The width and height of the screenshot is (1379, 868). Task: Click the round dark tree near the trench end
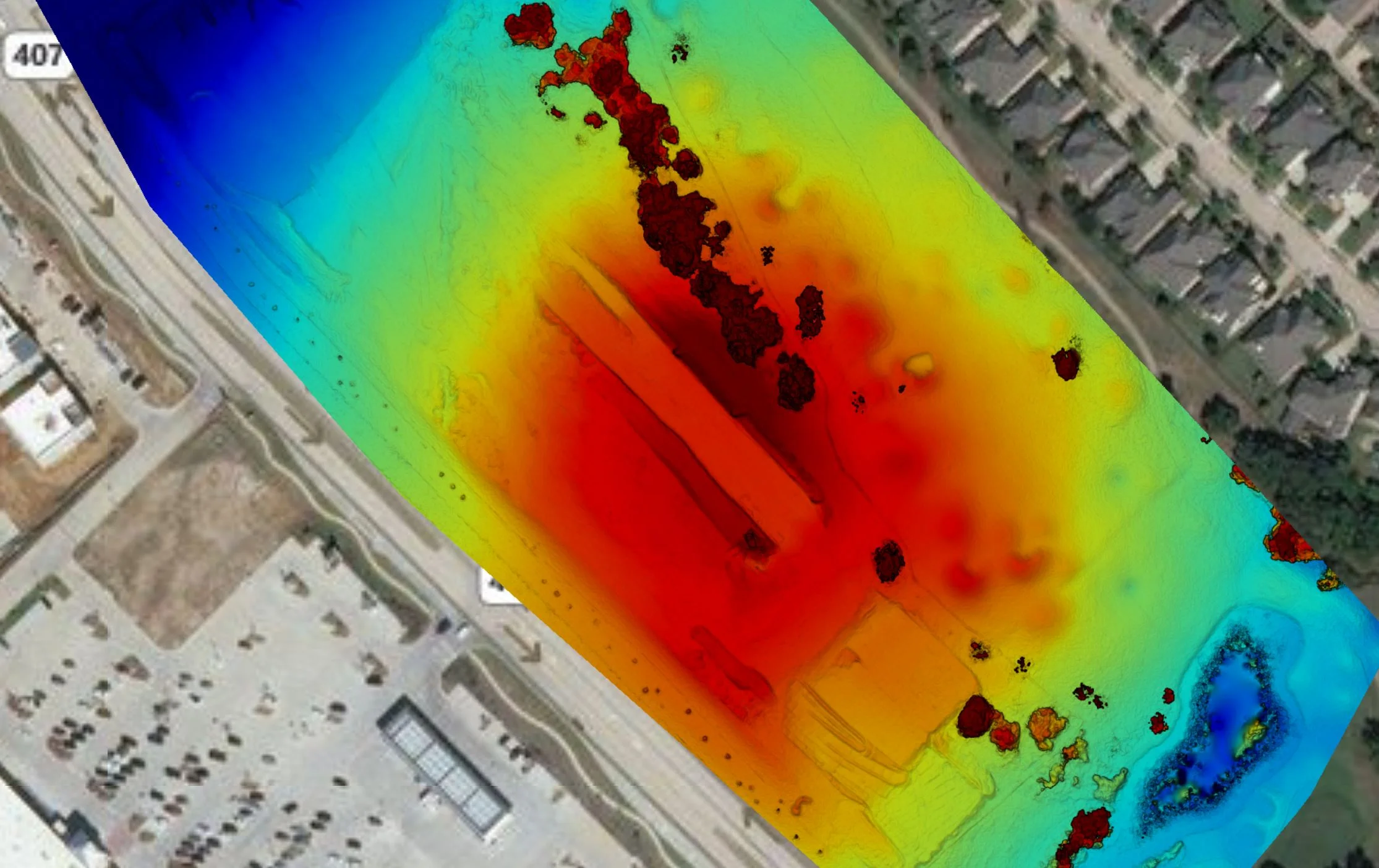point(889,561)
